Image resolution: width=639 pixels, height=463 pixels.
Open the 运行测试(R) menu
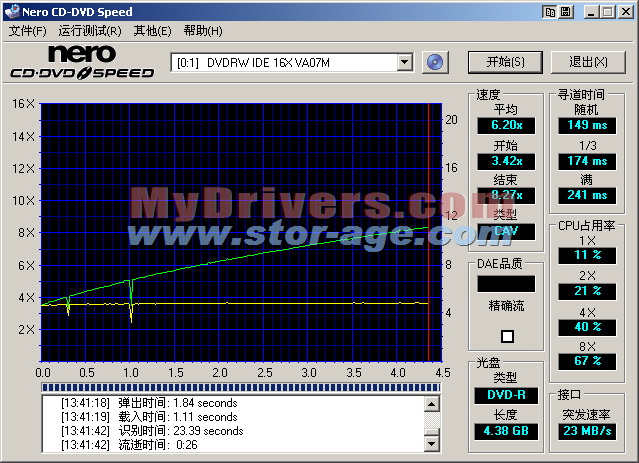click(x=92, y=31)
